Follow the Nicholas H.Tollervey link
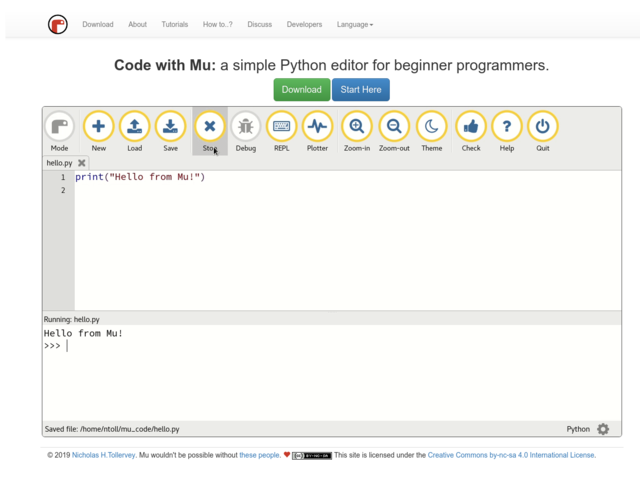Screen dimensions: 640x480 104,455
